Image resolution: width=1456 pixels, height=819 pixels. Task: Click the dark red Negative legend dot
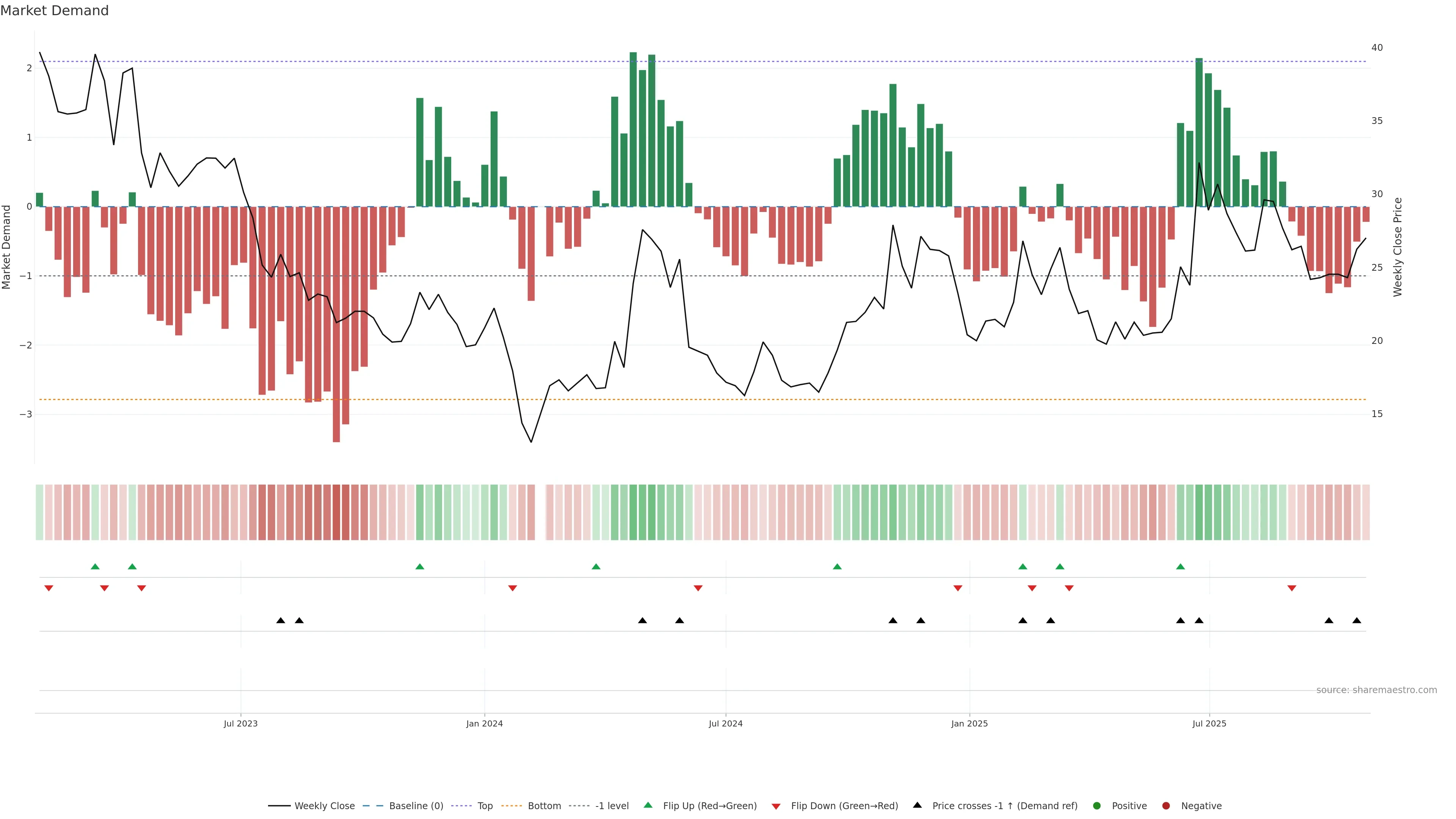[1166, 806]
